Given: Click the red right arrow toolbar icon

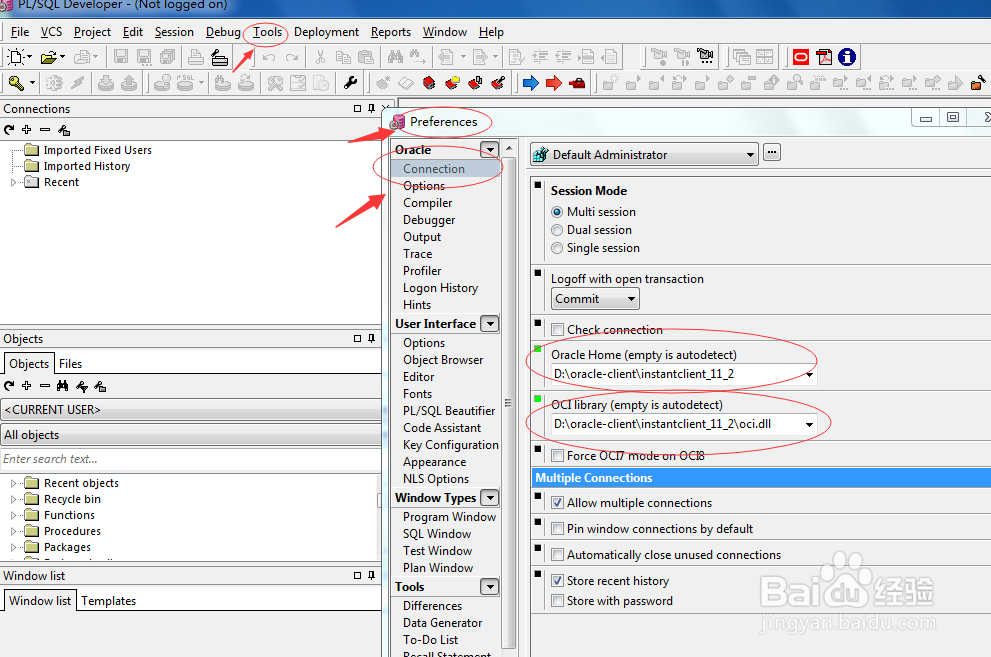Looking at the screenshot, I should 554,83.
